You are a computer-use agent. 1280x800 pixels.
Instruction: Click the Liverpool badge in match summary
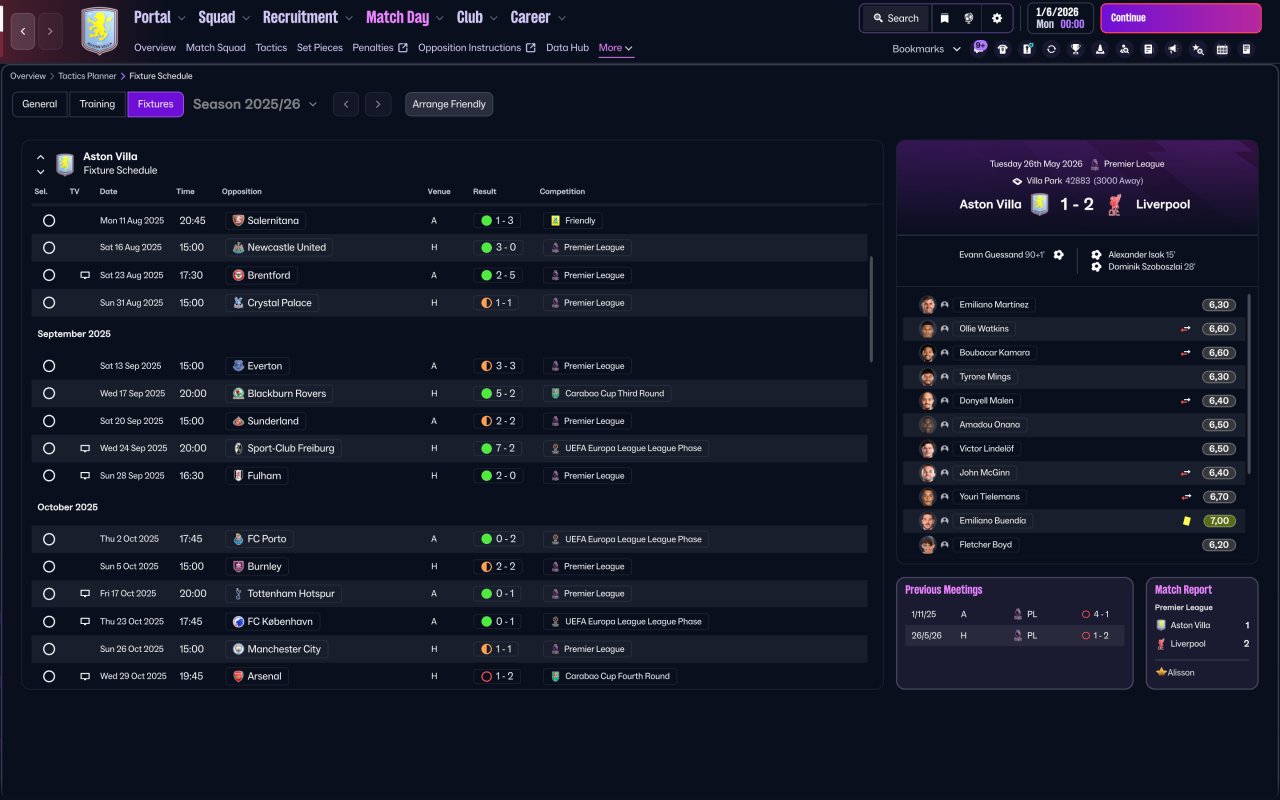[x=1115, y=204]
